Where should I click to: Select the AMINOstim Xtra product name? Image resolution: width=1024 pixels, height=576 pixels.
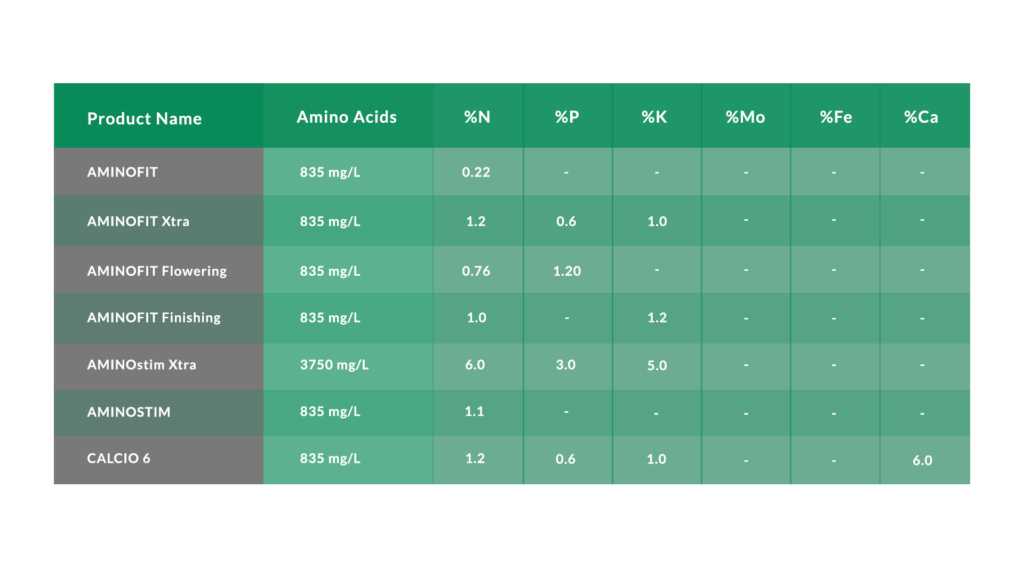point(142,364)
